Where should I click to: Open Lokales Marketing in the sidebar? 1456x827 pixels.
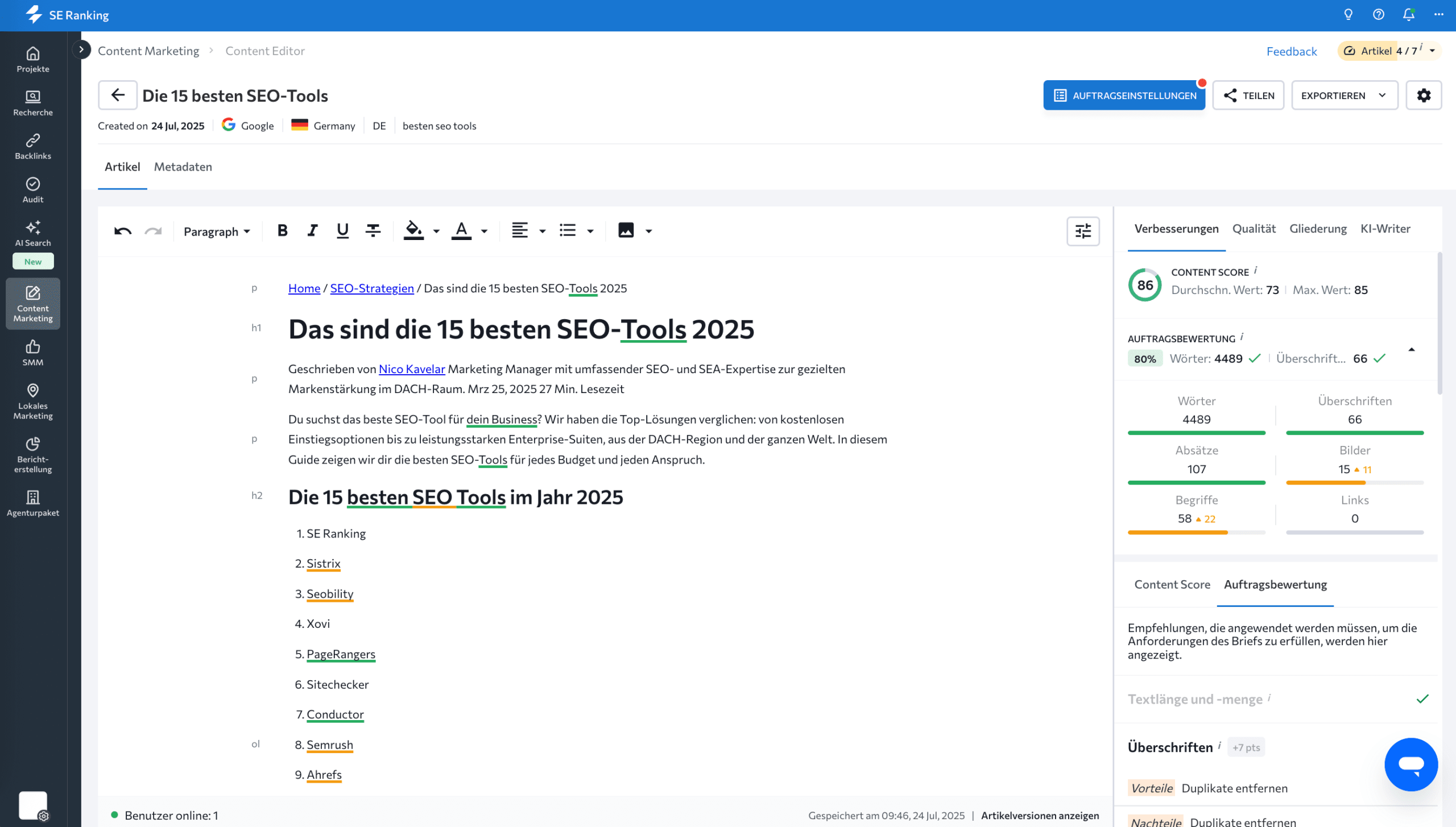tap(33, 402)
